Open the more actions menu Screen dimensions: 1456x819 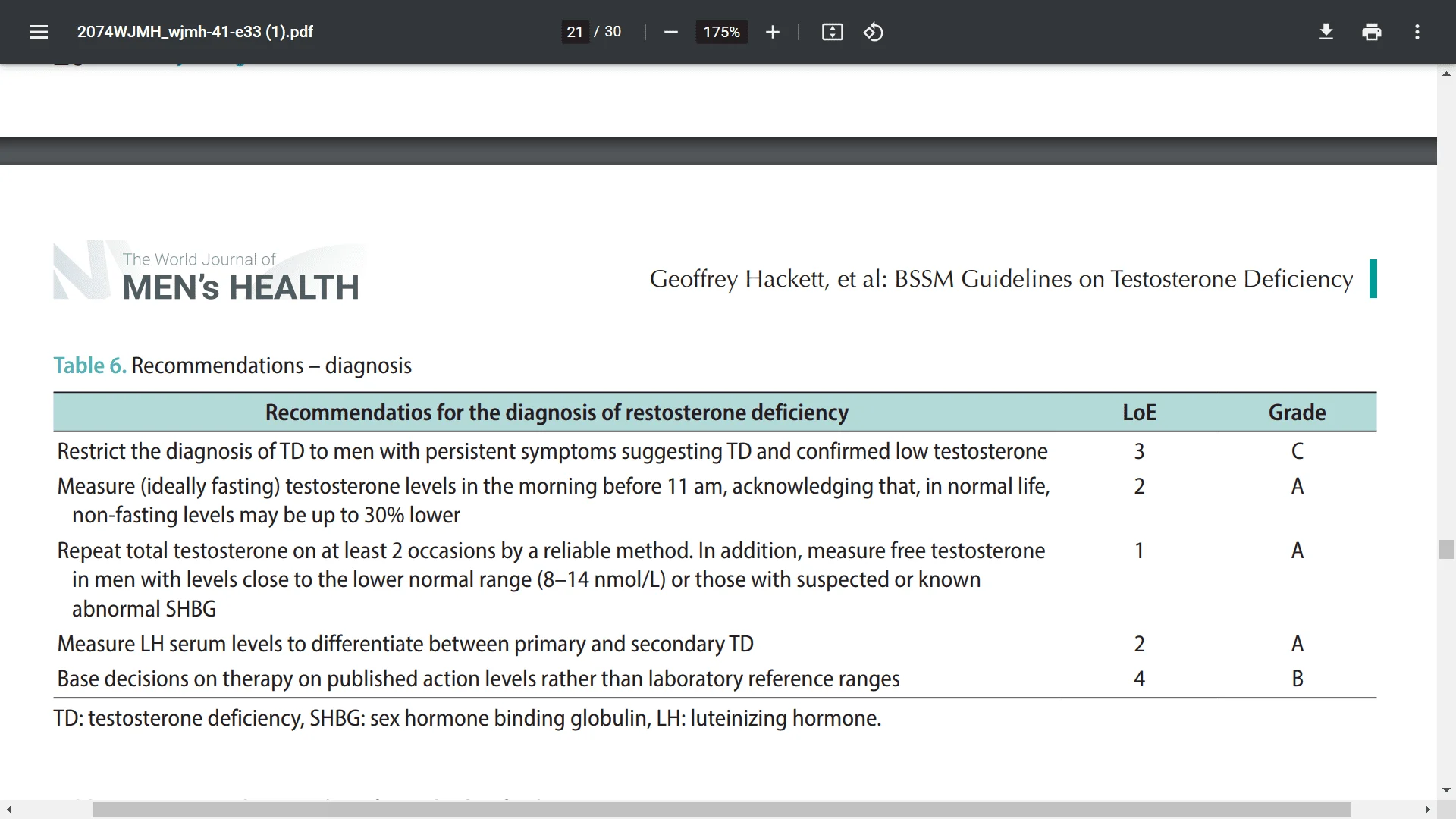[x=1417, y=32]
